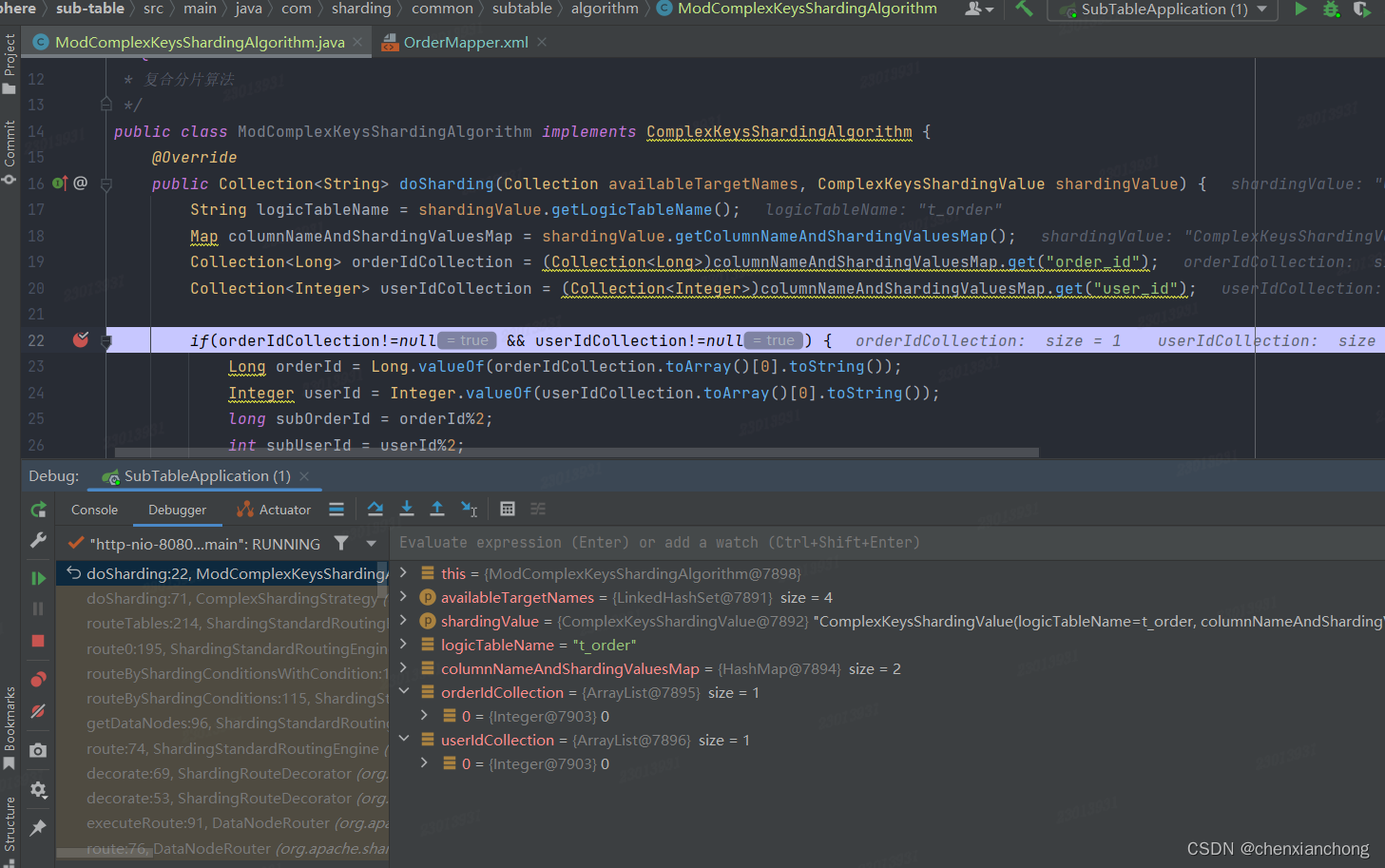Click the Resume Program icon
Image resolution: width=1385 pixels, height=868 pixels.
38,578
